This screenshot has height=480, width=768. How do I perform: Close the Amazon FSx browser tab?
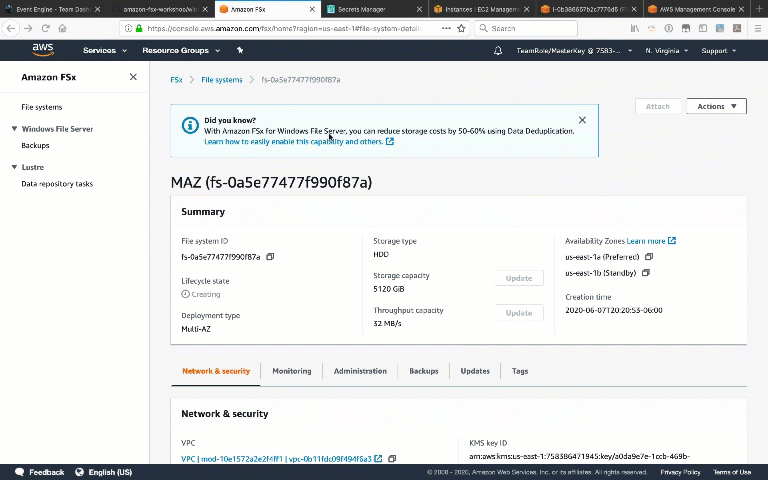pyautogui.click(x=312, y=9)
